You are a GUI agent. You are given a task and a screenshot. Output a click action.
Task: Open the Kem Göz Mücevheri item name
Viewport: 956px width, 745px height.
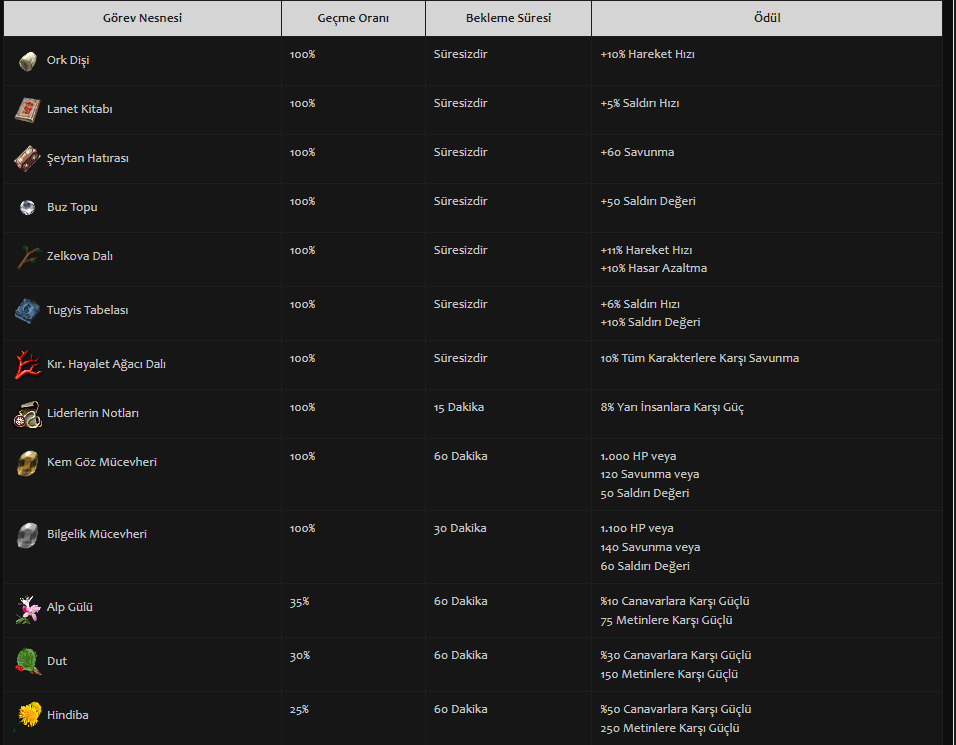[102, 462]
